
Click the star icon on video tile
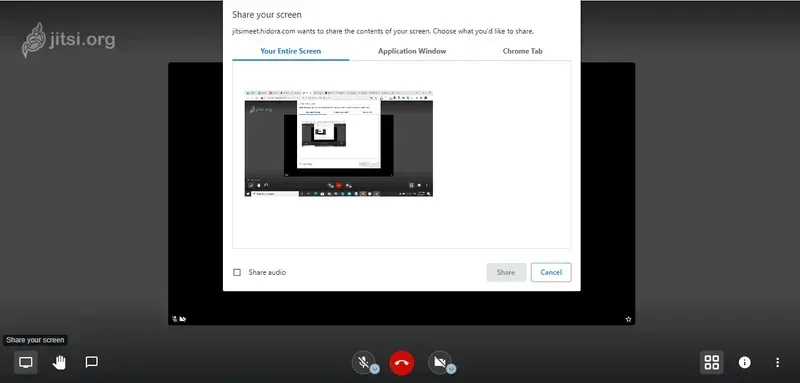click(628, 319)
